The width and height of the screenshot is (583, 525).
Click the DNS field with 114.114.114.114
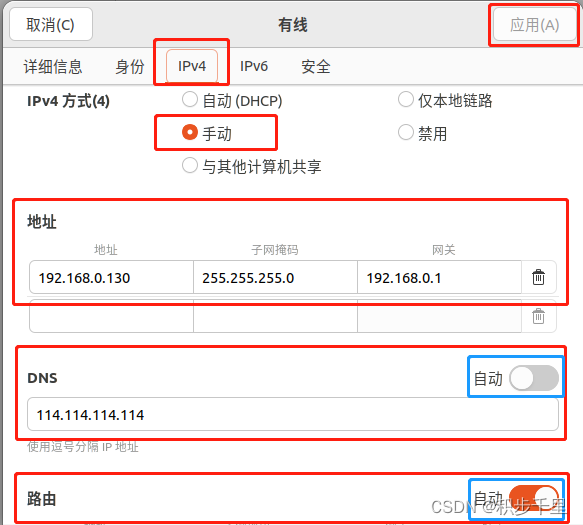pyautogui.click(x=293, y=414)
